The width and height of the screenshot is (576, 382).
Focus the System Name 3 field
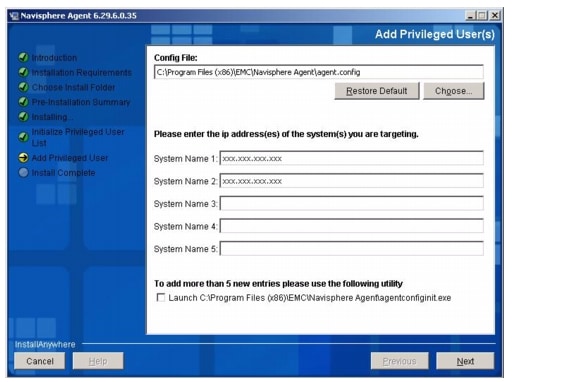pos(352,203)
